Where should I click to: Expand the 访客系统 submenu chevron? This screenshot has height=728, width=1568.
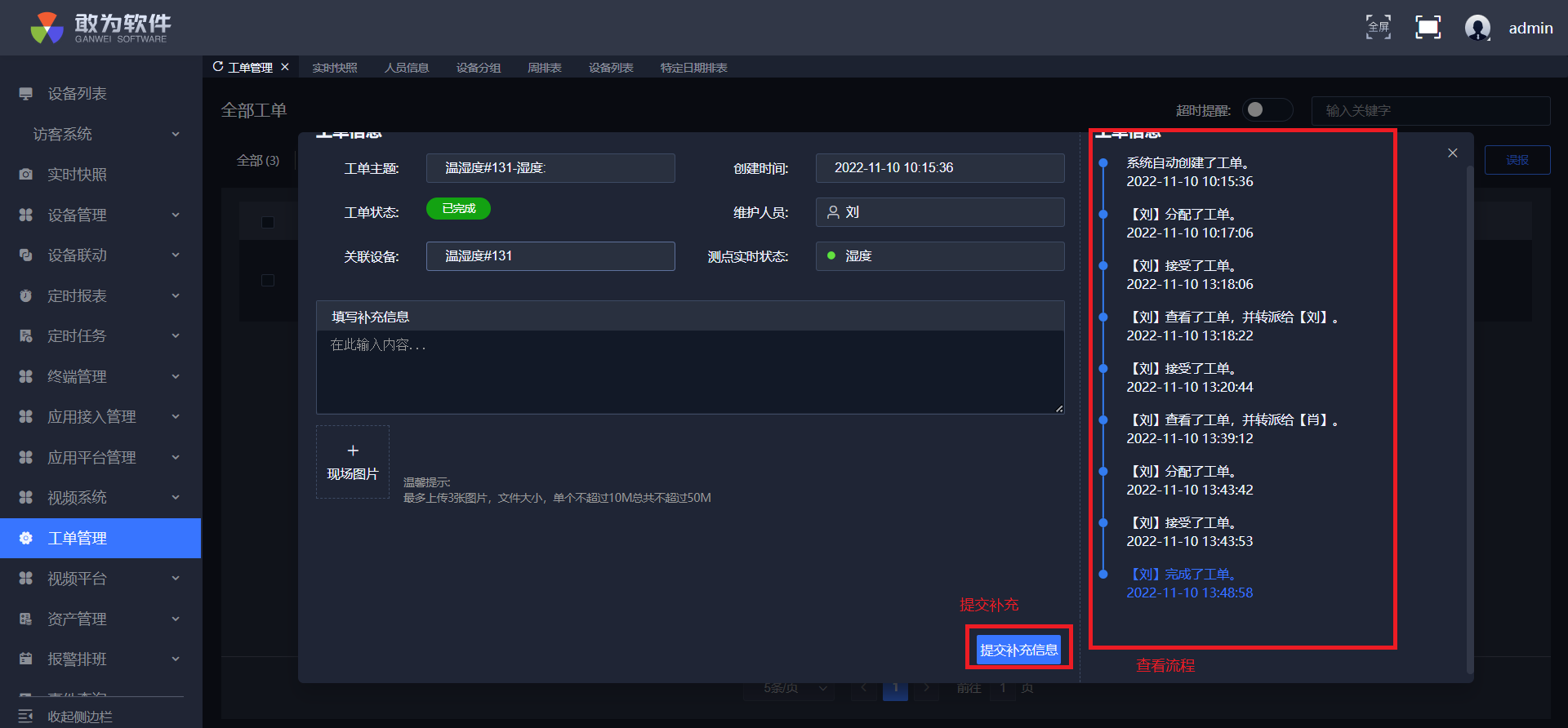click(x=176, y=134)
